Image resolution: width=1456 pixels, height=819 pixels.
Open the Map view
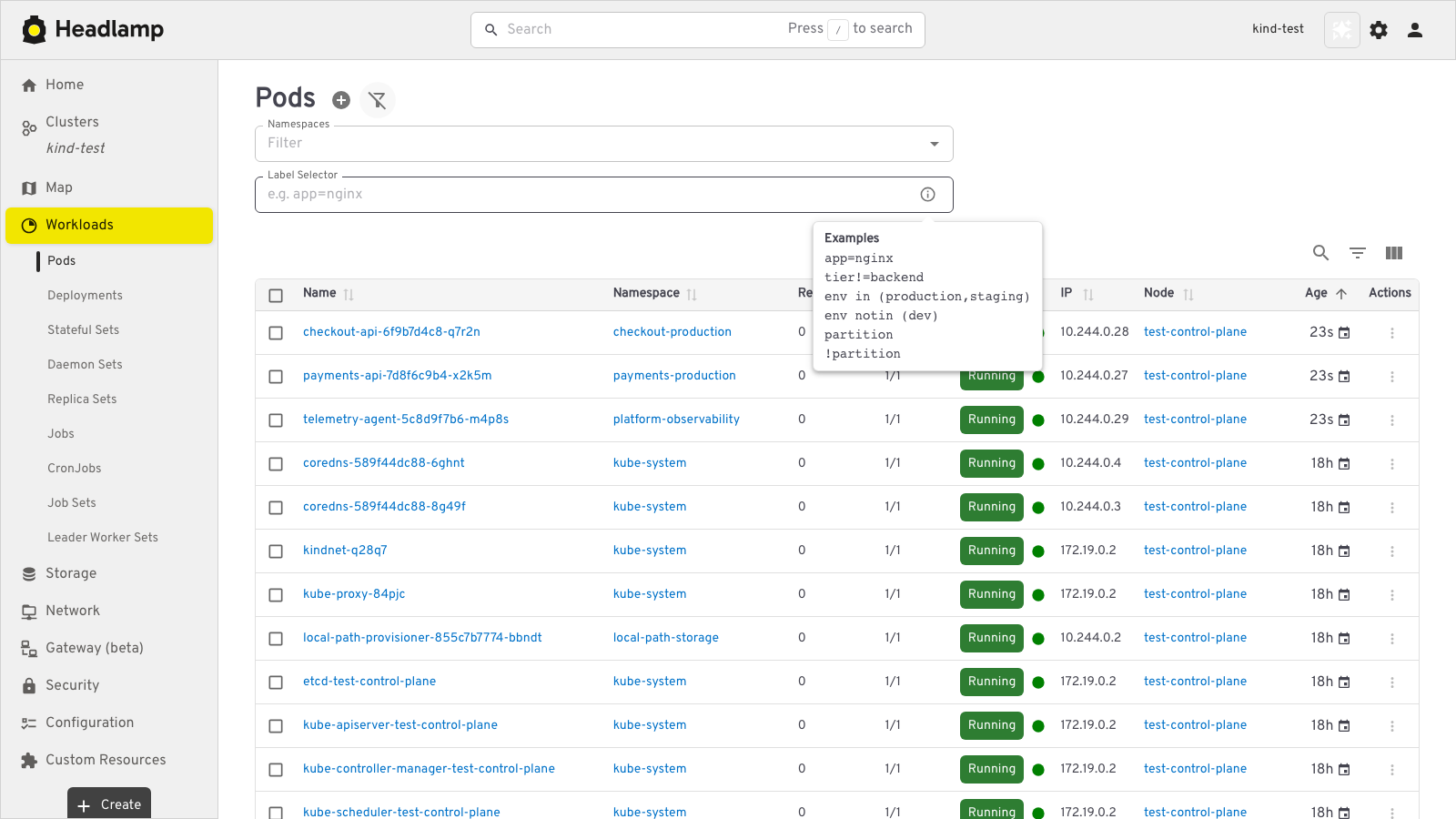109,187
